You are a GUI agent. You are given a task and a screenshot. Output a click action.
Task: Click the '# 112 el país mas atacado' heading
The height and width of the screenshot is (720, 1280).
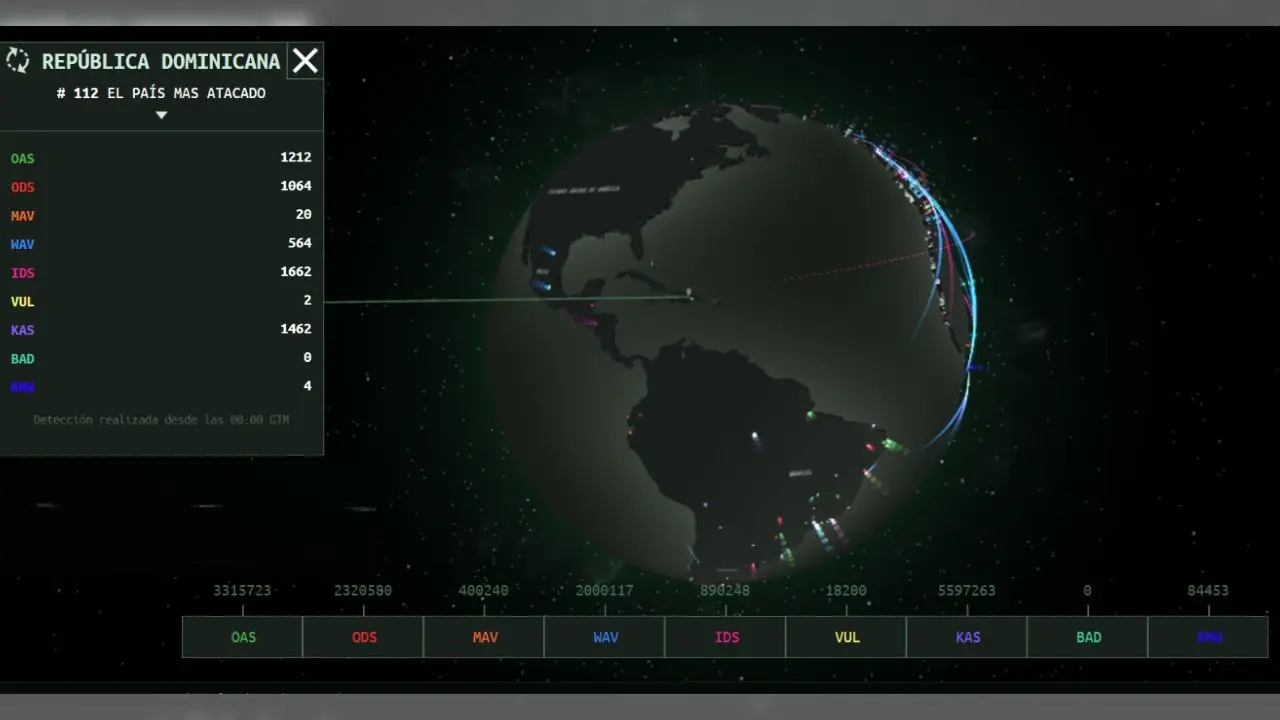pyautogui.click(x=161, y=93)
